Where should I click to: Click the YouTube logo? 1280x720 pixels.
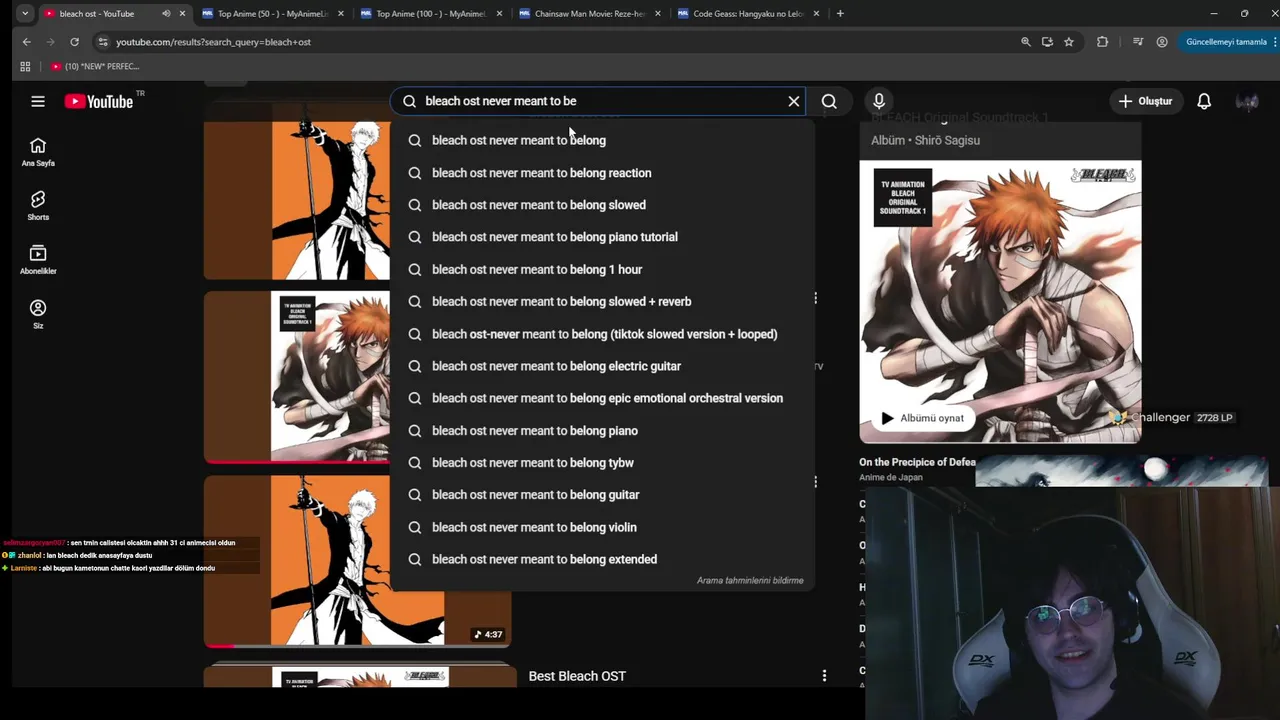(98, 101)
